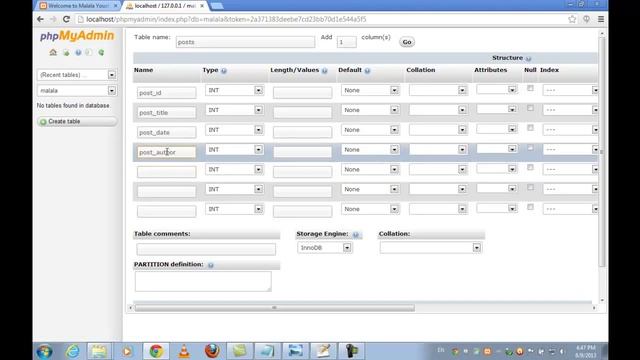This screenshot has width=640, height=360.
Task: Launch Internet Explorer from taskbar
Action: 73,351
